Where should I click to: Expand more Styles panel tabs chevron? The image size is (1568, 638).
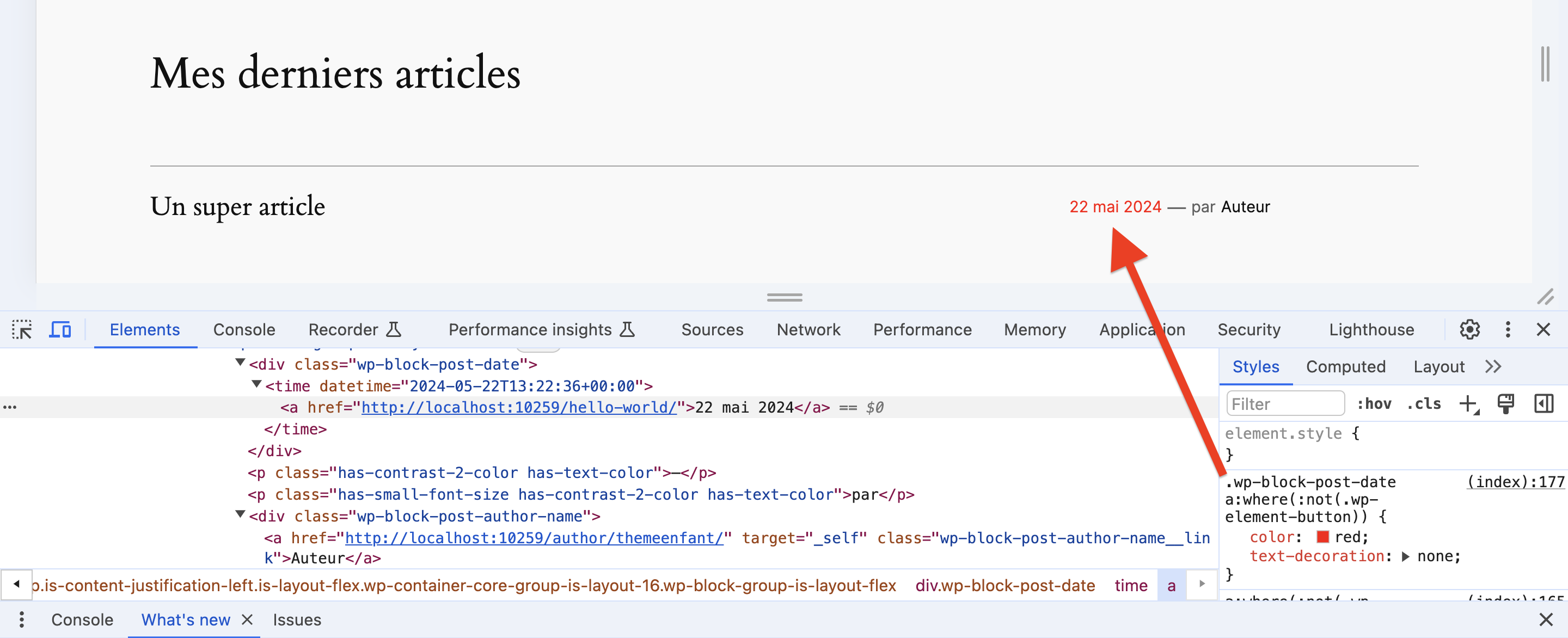coord(1493,366)
